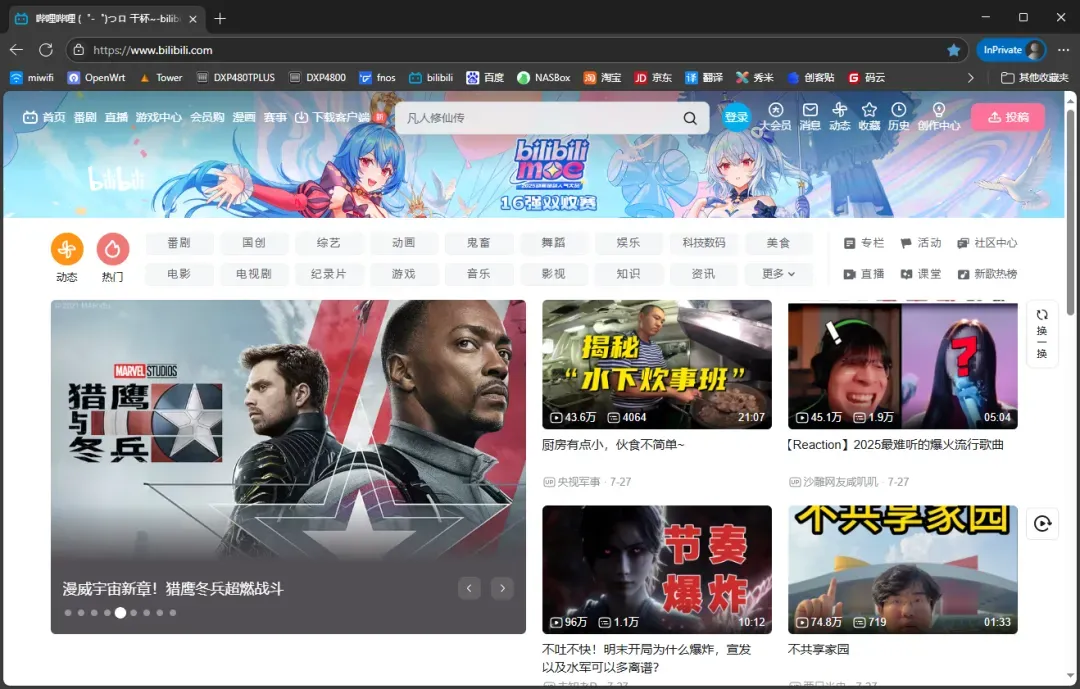
Task: Click the search input 凡人修仙传
Action: click(541, 118)
